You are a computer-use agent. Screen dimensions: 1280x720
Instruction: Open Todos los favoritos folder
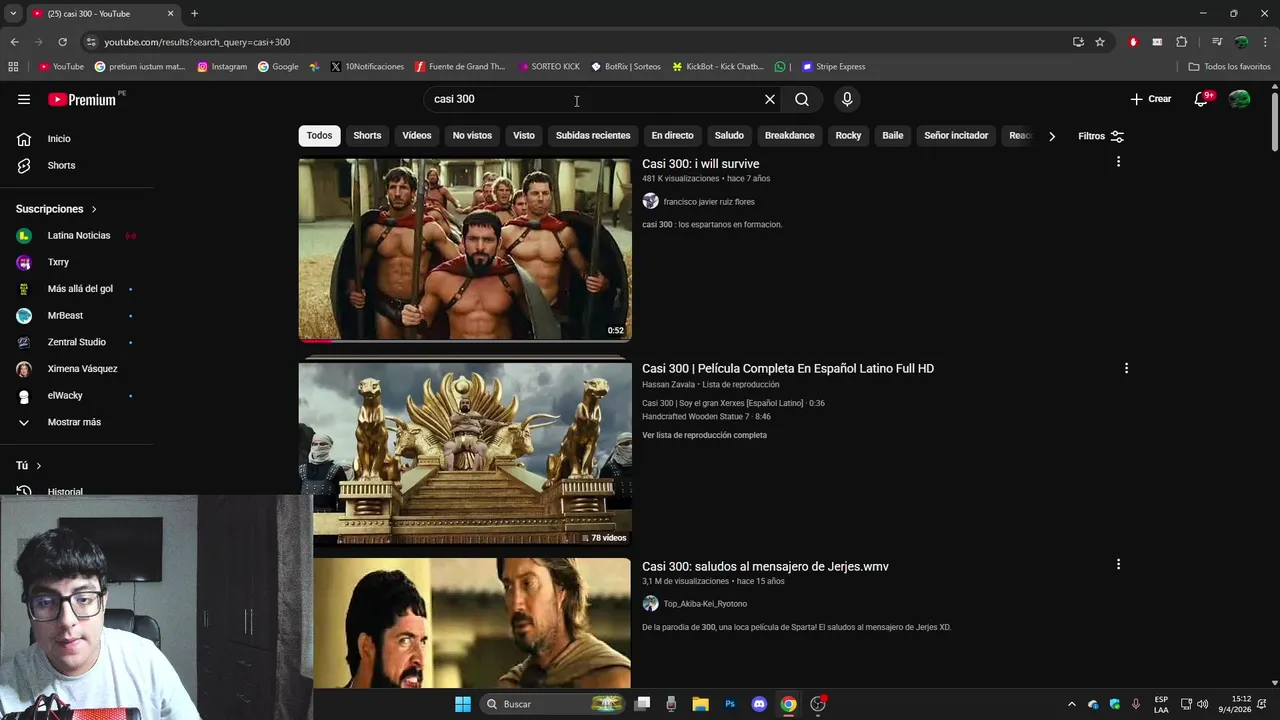point(1230,67)
